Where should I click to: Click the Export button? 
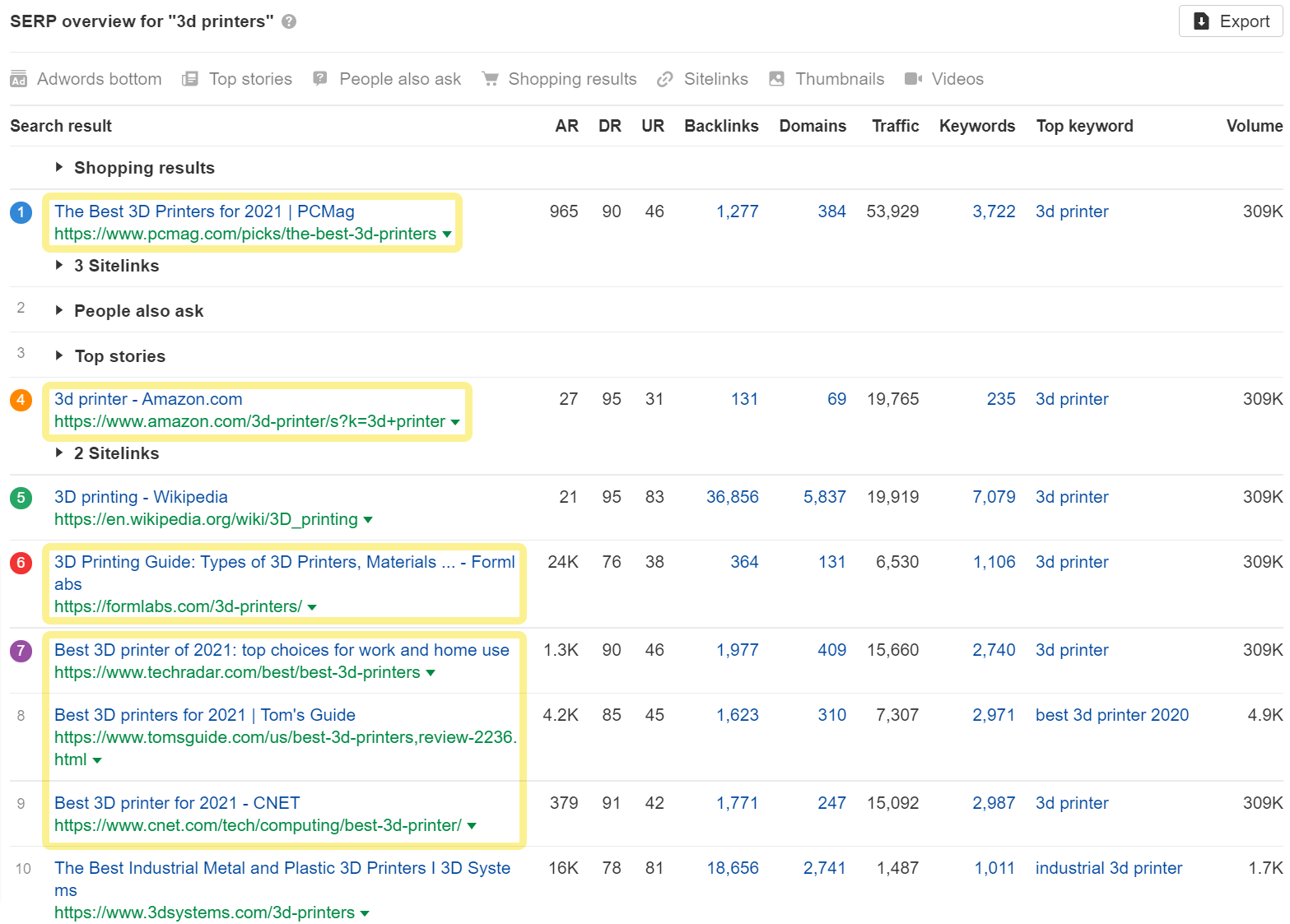[1230, 21]
